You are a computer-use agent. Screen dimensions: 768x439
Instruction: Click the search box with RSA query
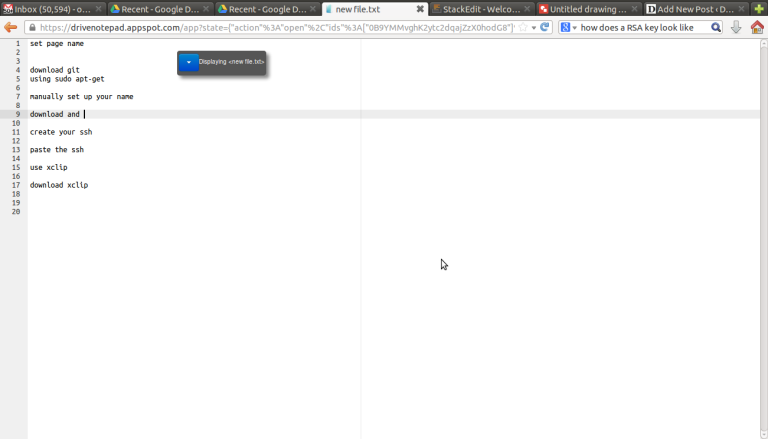[x=640, y=28]
